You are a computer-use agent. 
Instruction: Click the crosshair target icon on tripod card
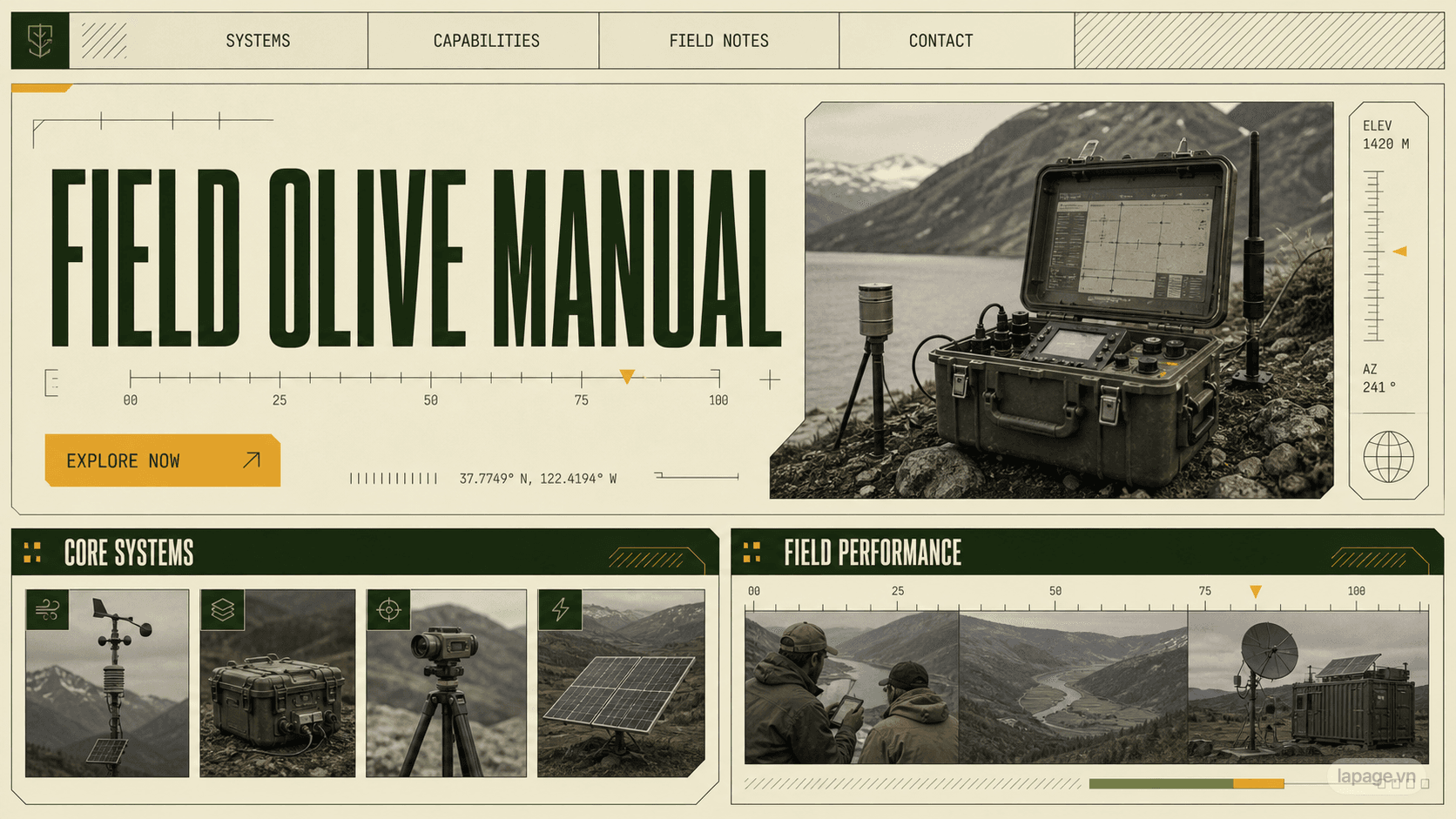click(388, 610)
